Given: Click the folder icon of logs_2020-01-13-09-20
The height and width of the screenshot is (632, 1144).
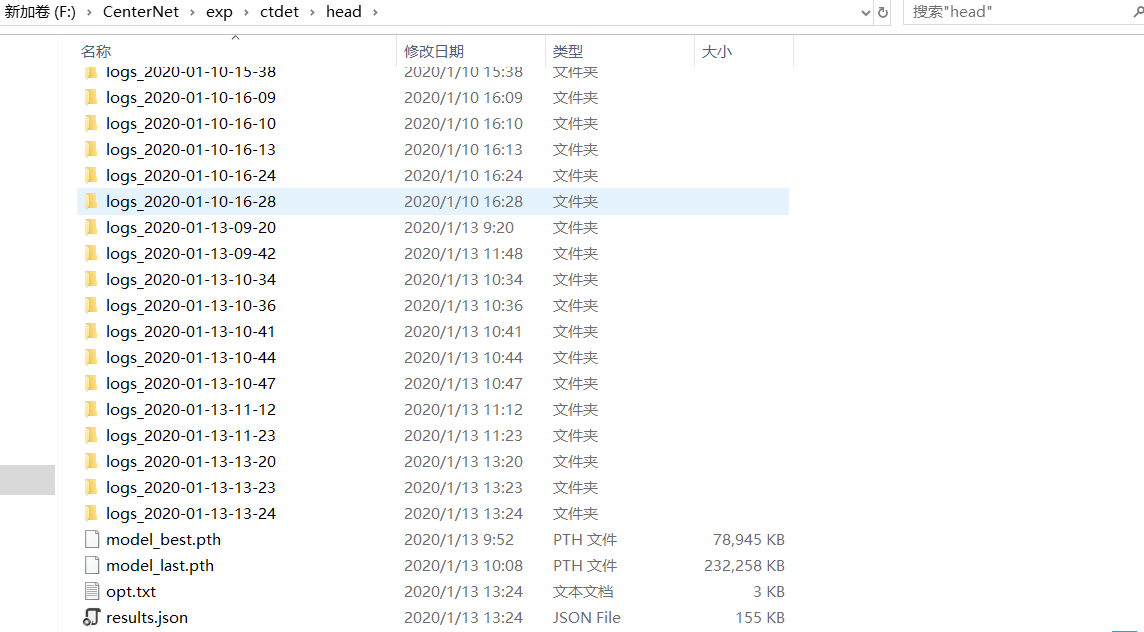Looking at the screenshot, I should tap(92, 227).
